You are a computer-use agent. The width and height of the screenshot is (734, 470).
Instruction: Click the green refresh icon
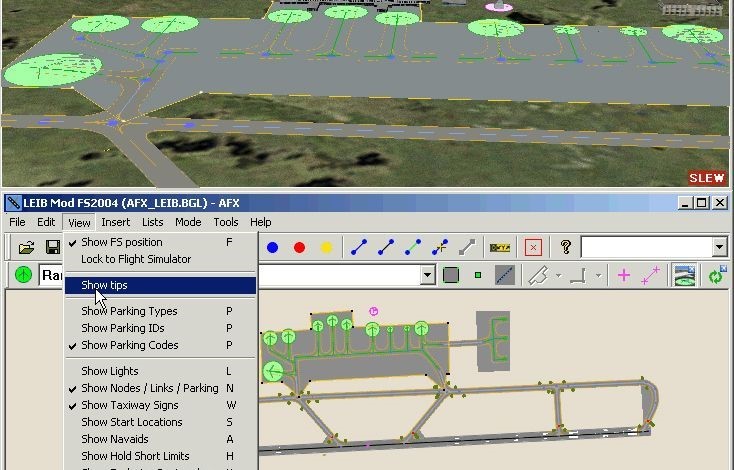716,275
